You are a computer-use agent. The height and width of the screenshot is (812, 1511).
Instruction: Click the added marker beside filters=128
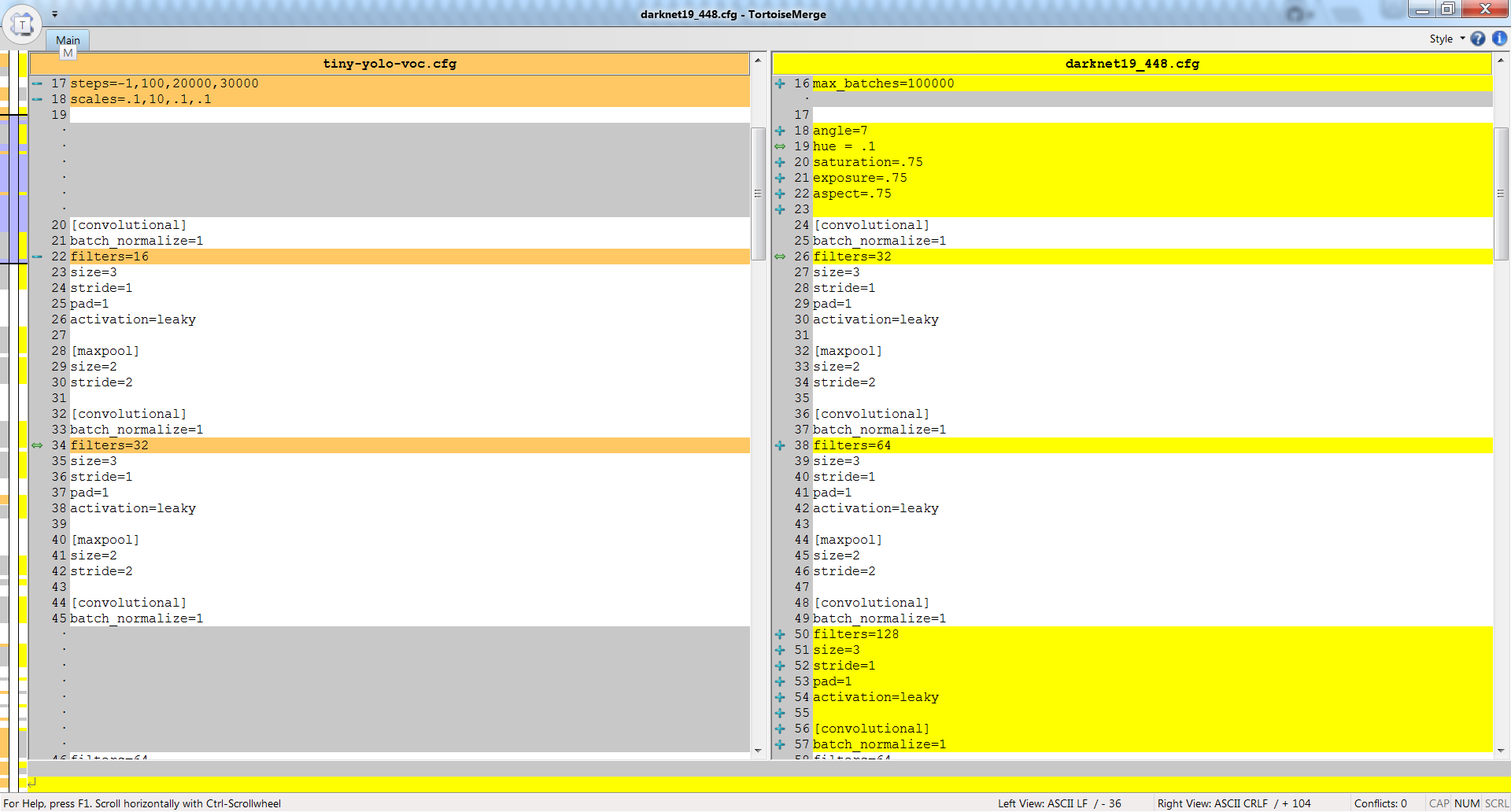coord(780,634)
